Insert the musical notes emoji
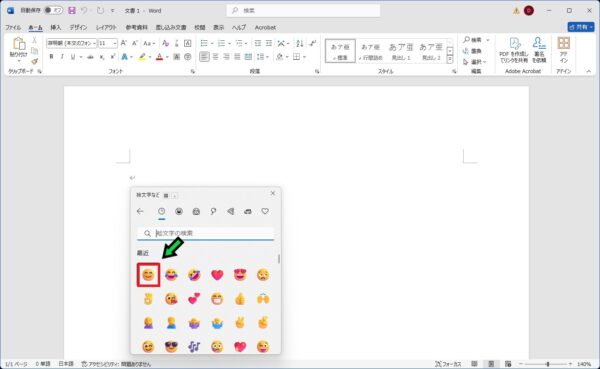This screenshot has width=600, height=369. pos(194,347)
